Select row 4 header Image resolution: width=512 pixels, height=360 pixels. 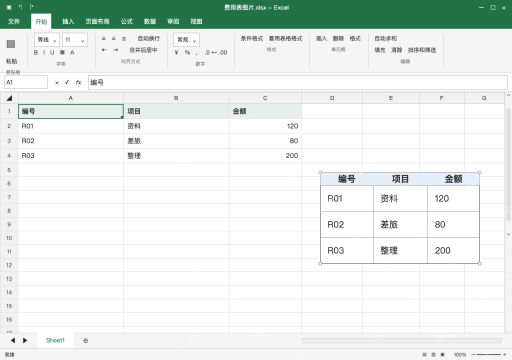coord(9,155)
